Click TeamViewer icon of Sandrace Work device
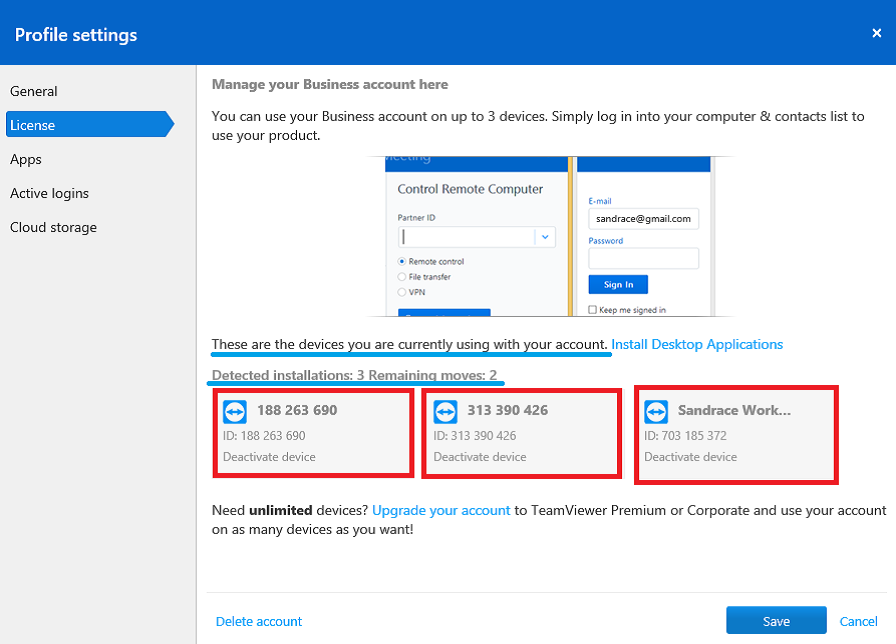The width and height of the screenshot is (896, 644). tap(656, 411)
